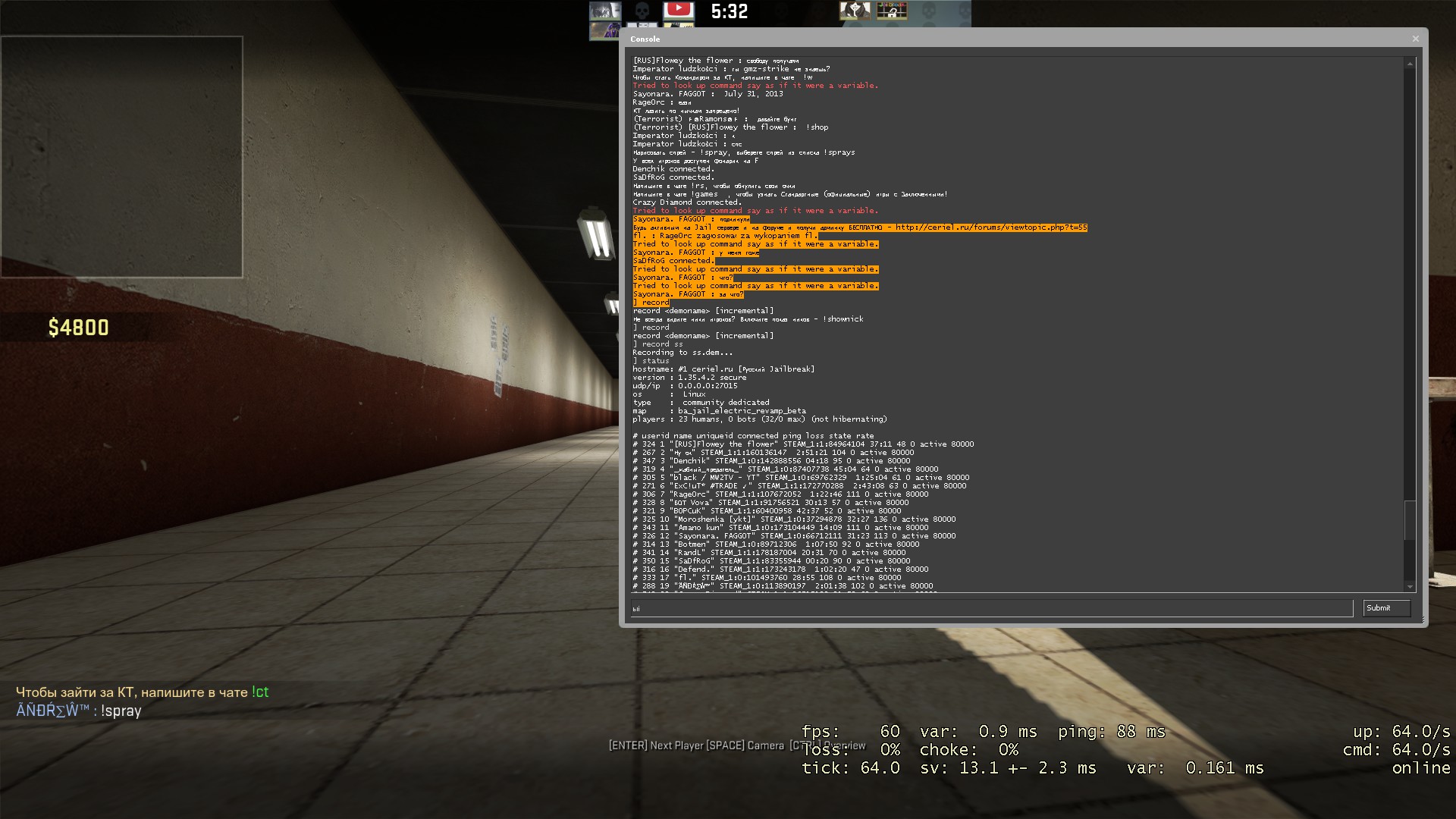This screenshot has height=819, width=1456.
Task: Click the $4800 money display
Action: point(78,328)
